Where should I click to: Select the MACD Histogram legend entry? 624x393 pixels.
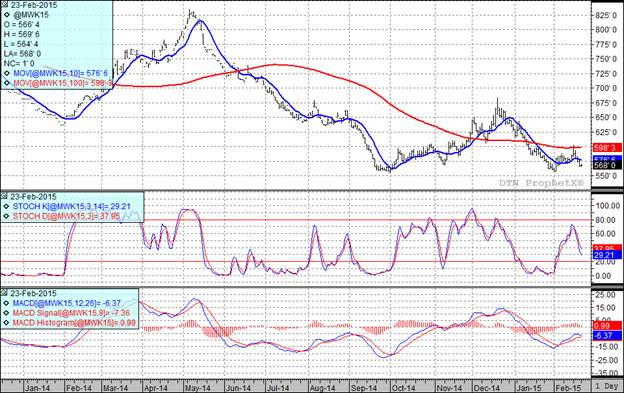(74, 323)
